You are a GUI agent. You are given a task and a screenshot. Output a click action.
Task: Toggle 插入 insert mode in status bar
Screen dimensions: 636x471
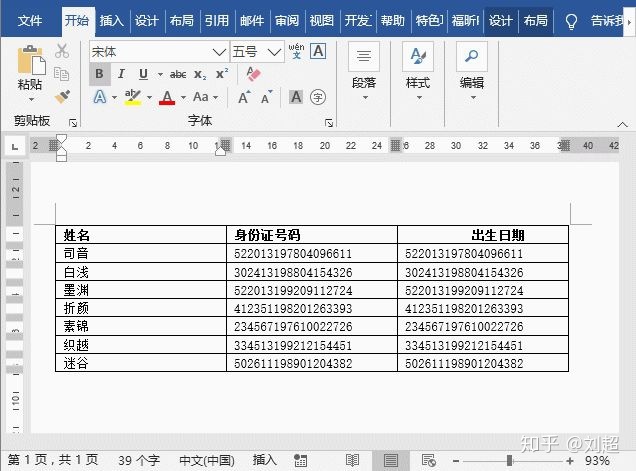[x=265, y=460]
